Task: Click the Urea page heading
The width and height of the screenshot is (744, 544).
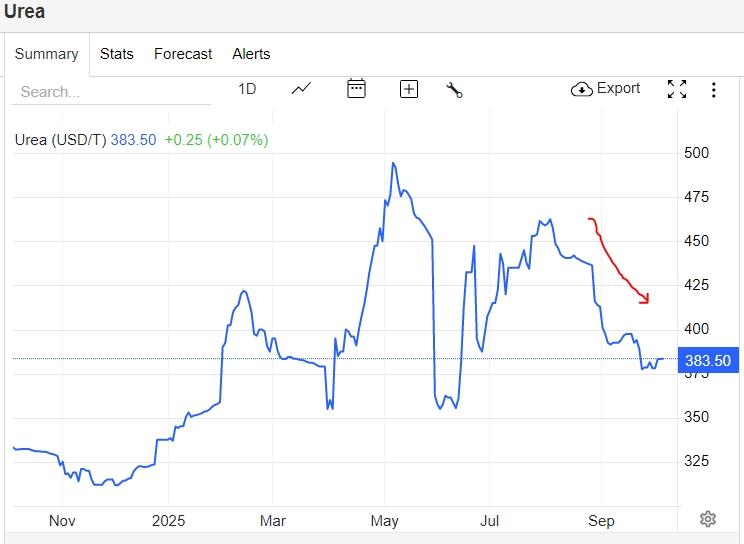Action: pyautogui.click(x=24, y=12)
